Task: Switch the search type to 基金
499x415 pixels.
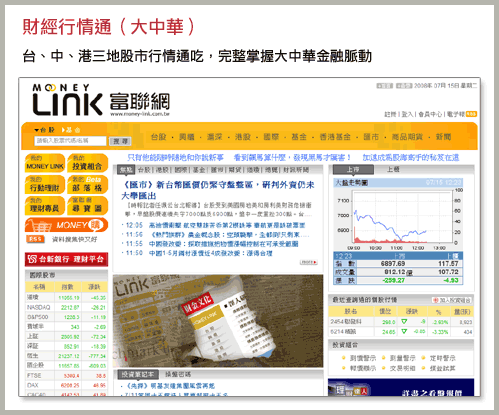Action: point(71,130)
